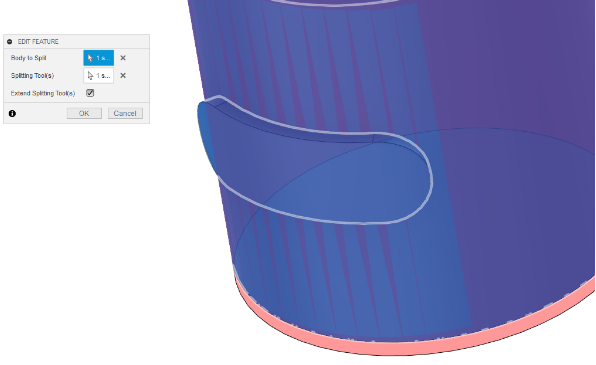Confirm the split with OK
This screenshot has width=596, height=365.
click(84, 113)
